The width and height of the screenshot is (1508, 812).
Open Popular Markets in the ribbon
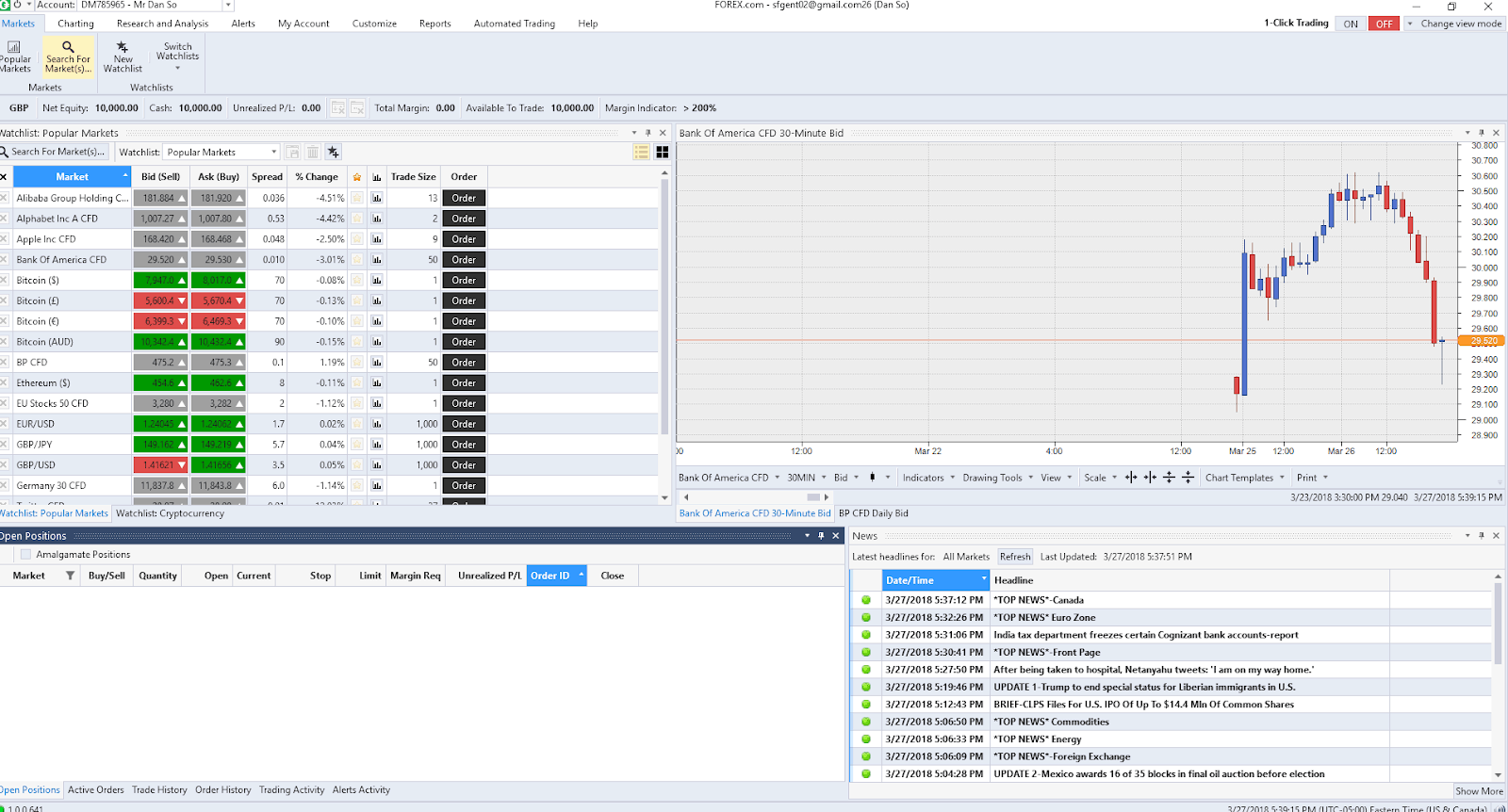coord(15,57)
